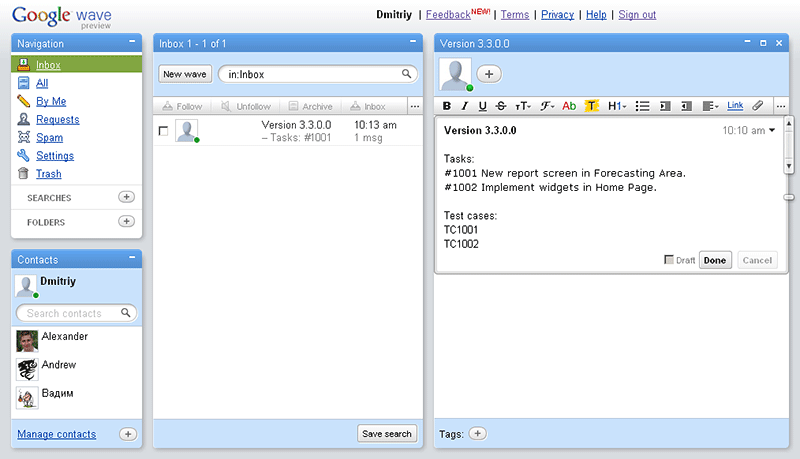800x459 pixels.
Task: Click Inbox in the search panel toolbar
Action: point(367,106)
